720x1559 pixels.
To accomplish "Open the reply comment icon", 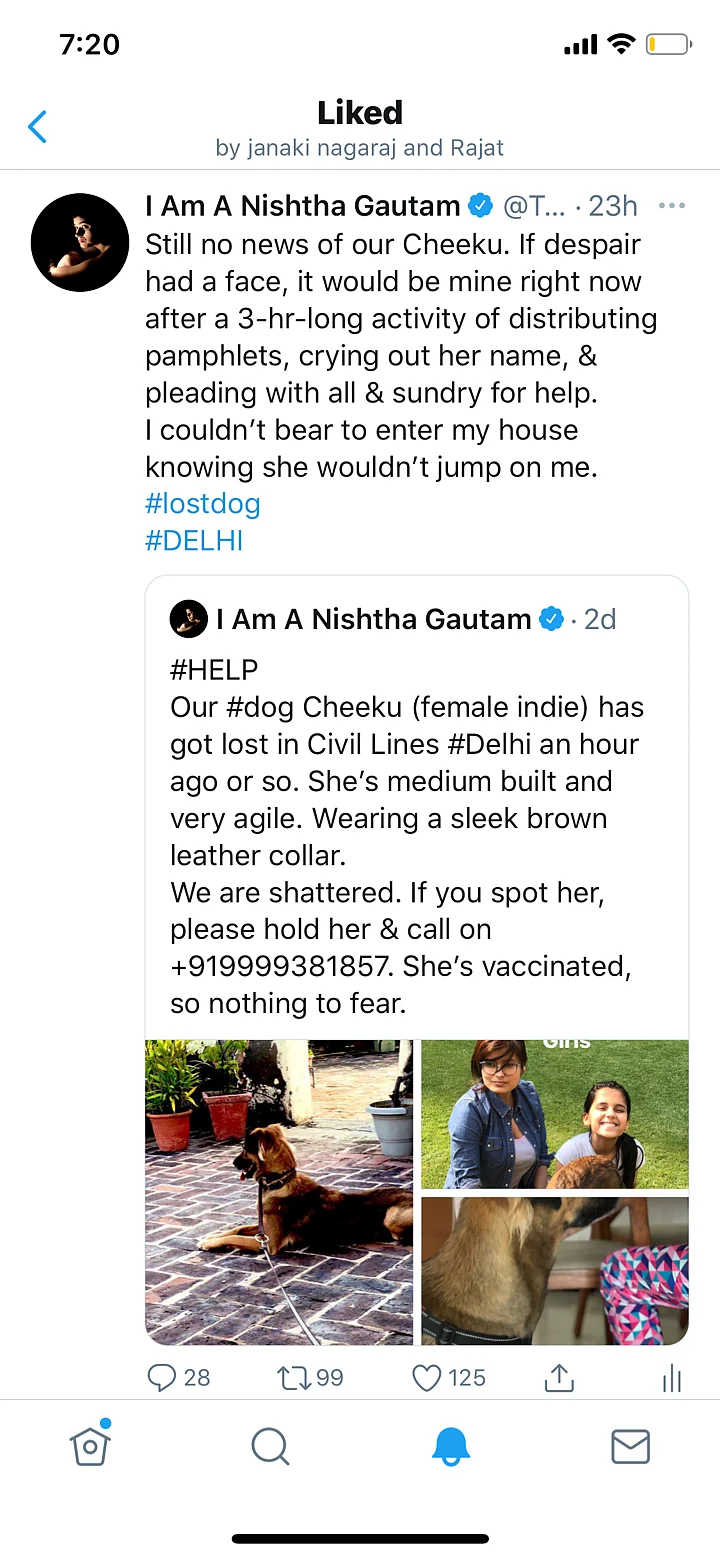I will (162, 1378).
